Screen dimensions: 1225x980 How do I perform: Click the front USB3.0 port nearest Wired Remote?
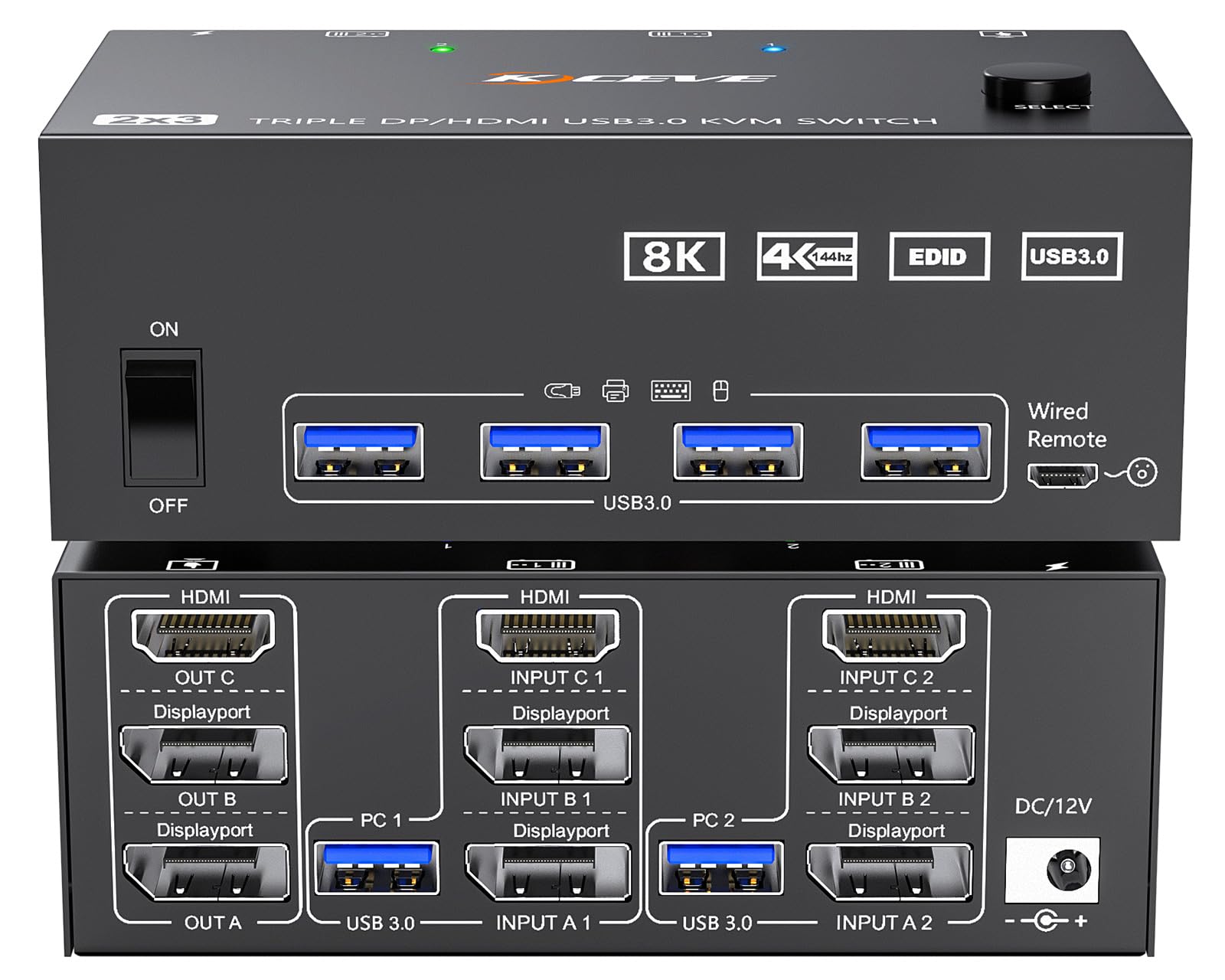click(x=925, y=452)
